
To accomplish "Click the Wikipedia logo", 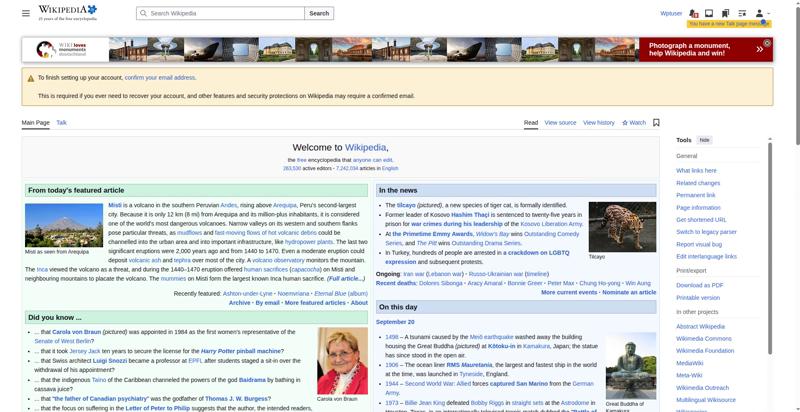I will (67, 13).
